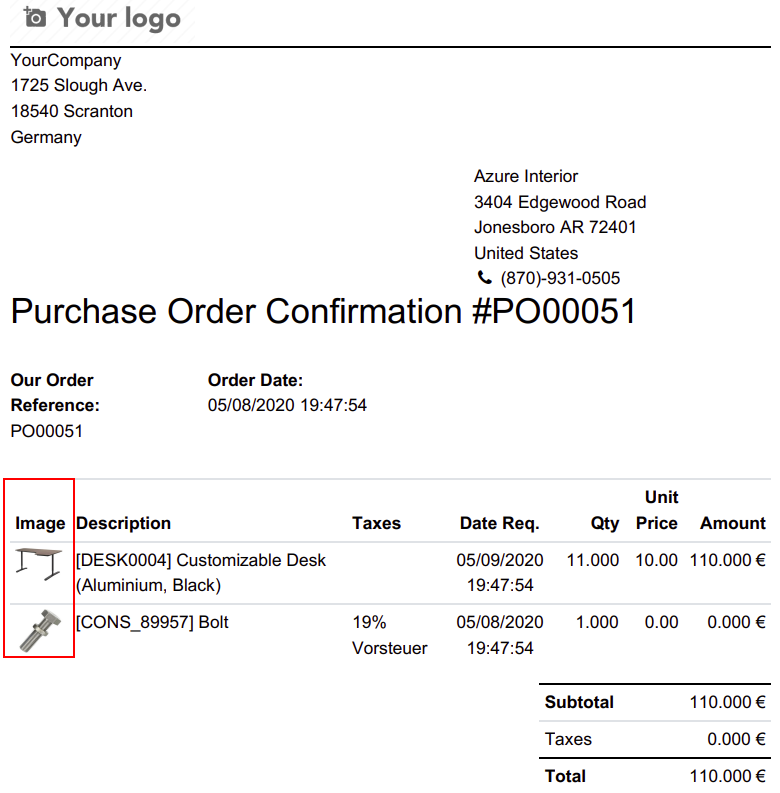Click the Taxes column header

coord(376,523)
